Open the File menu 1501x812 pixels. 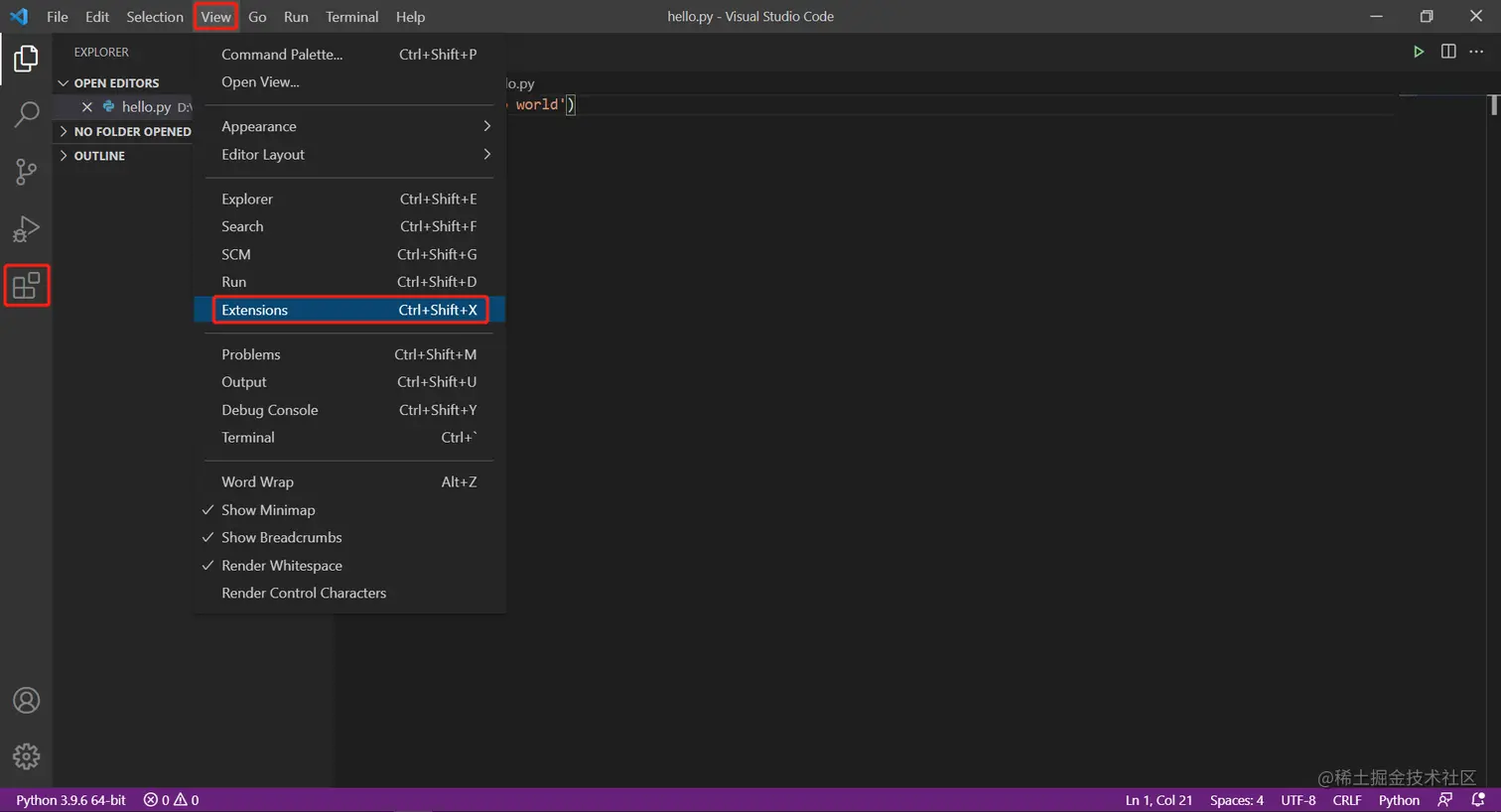coord(58,17)
